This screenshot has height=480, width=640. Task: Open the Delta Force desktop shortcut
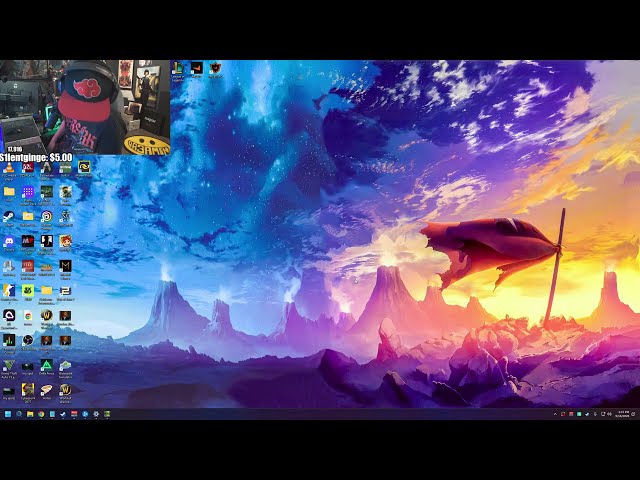pos(47,365)
